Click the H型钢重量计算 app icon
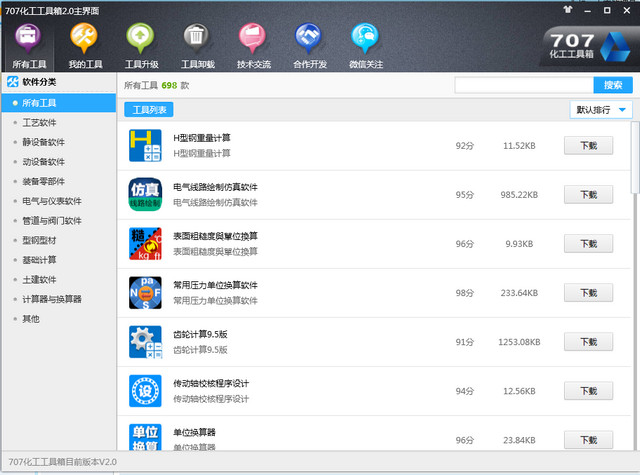 [145, 145]
